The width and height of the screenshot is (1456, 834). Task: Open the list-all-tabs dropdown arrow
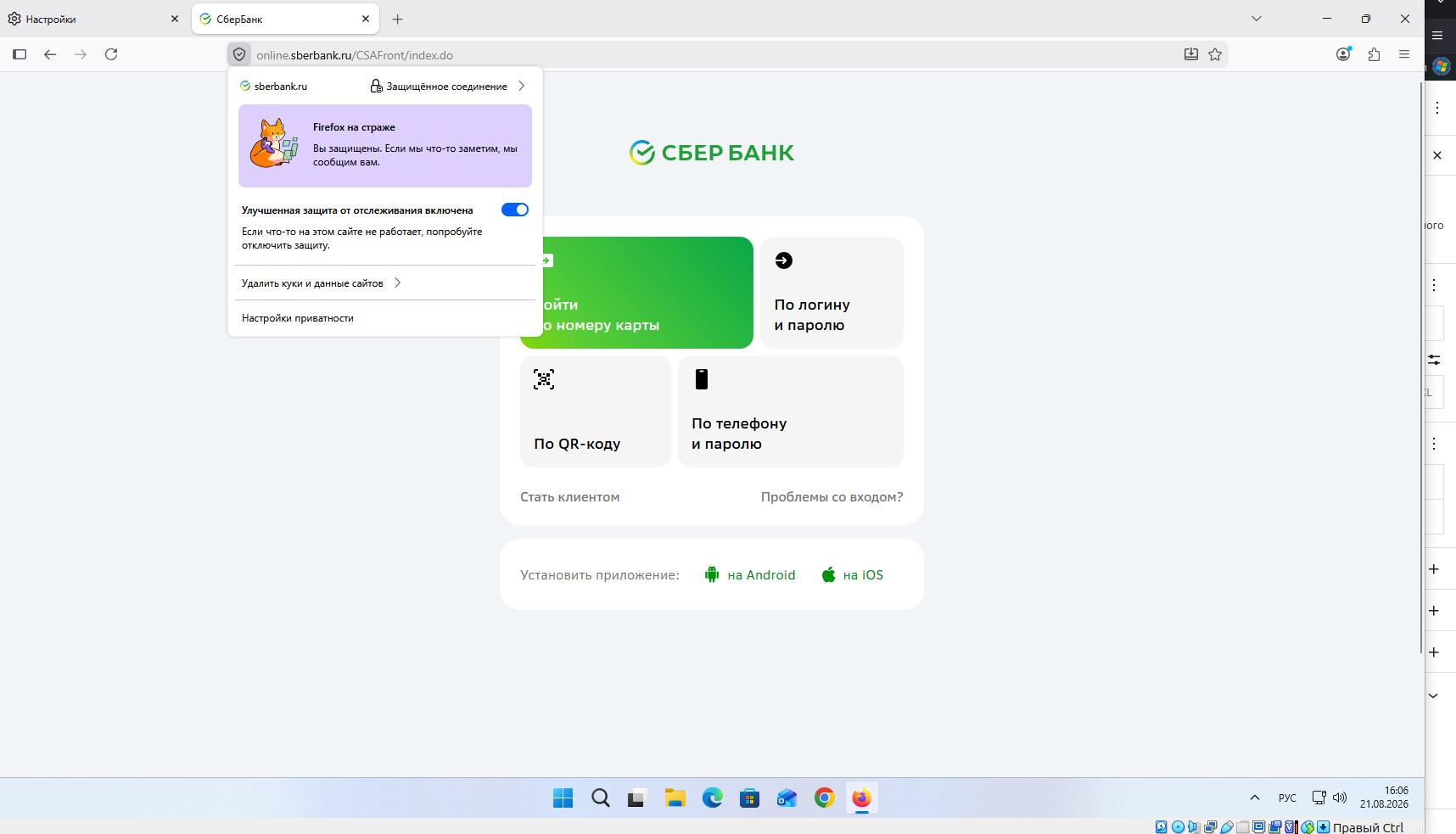coord(1257,19)
